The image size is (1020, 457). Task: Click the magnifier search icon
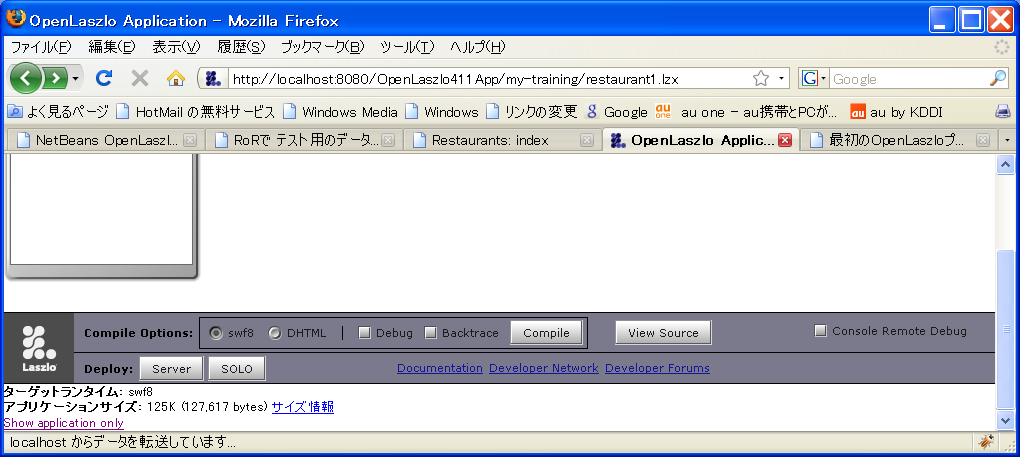pyautogui.click(x=998, y=79)
